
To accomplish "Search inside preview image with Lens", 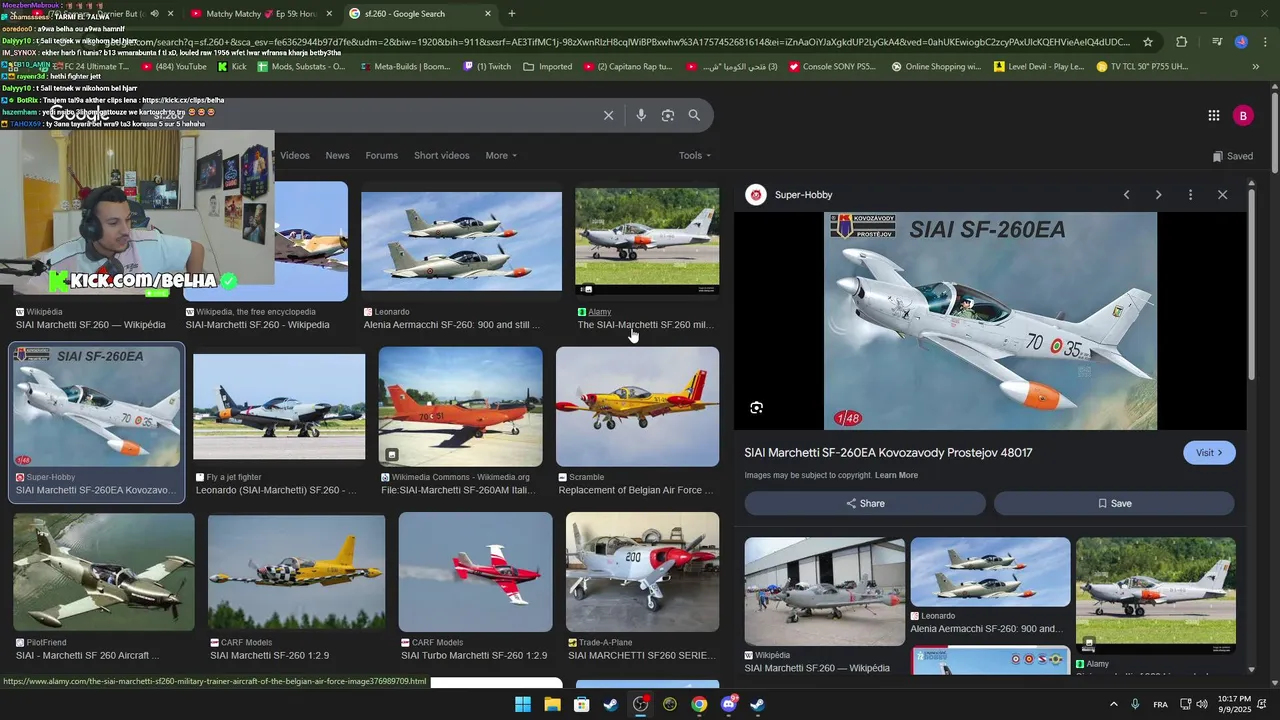I will click(756, 407).
